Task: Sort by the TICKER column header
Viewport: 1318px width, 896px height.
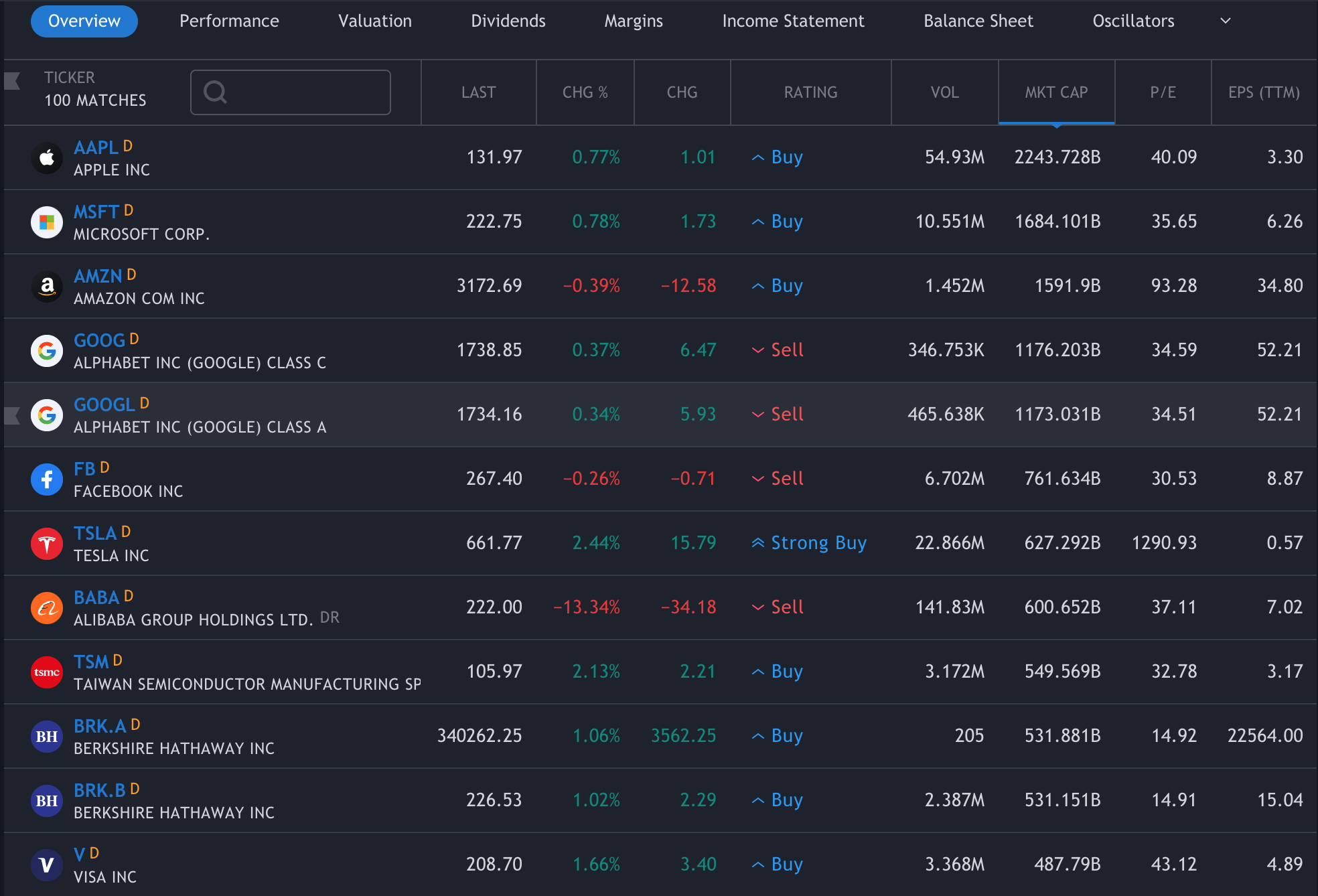Action: click(x=70, y=78)
